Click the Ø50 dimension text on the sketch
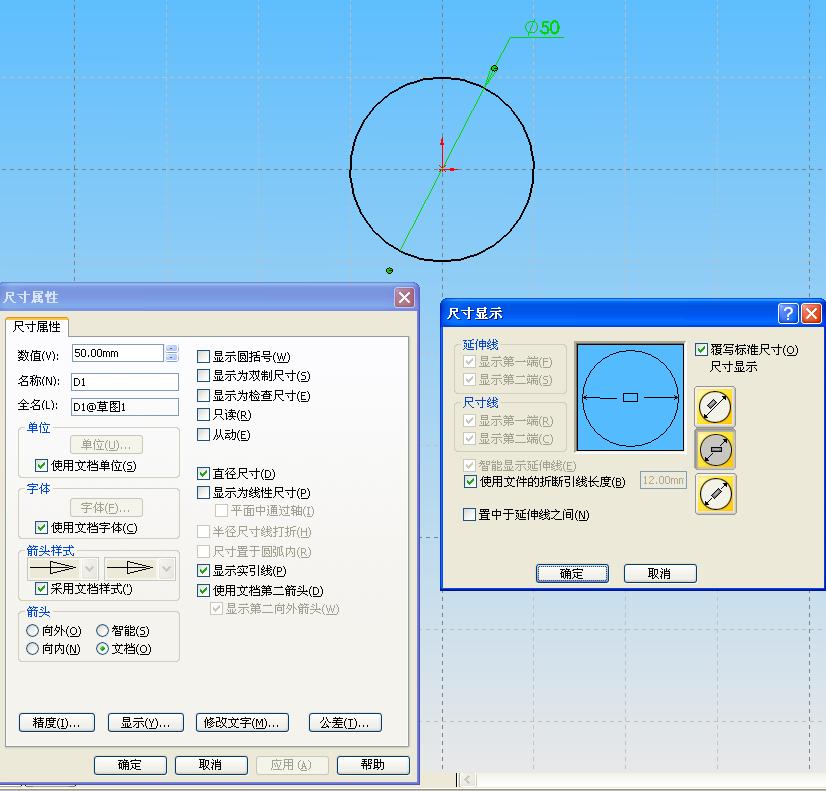826x791 pixels. (543, 27)
